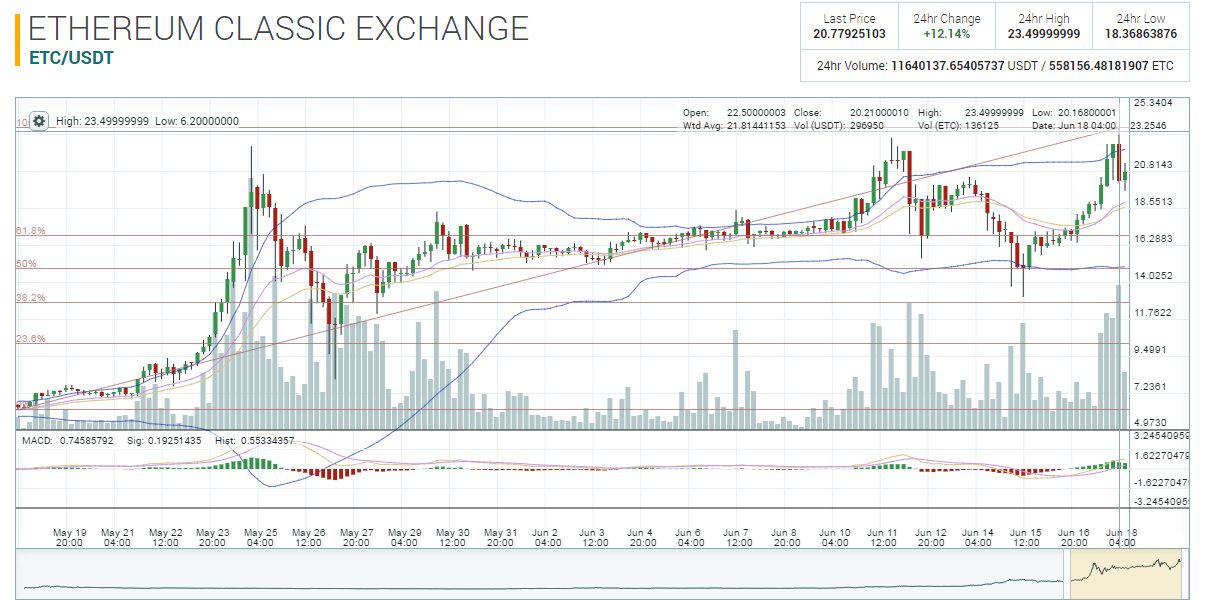Image resolution: width=1207 pixels, height=600 pixels.
Task: Click the Jun 15 12:00 time axis label
Action: pyautogui.click(x=1027, y=537)
